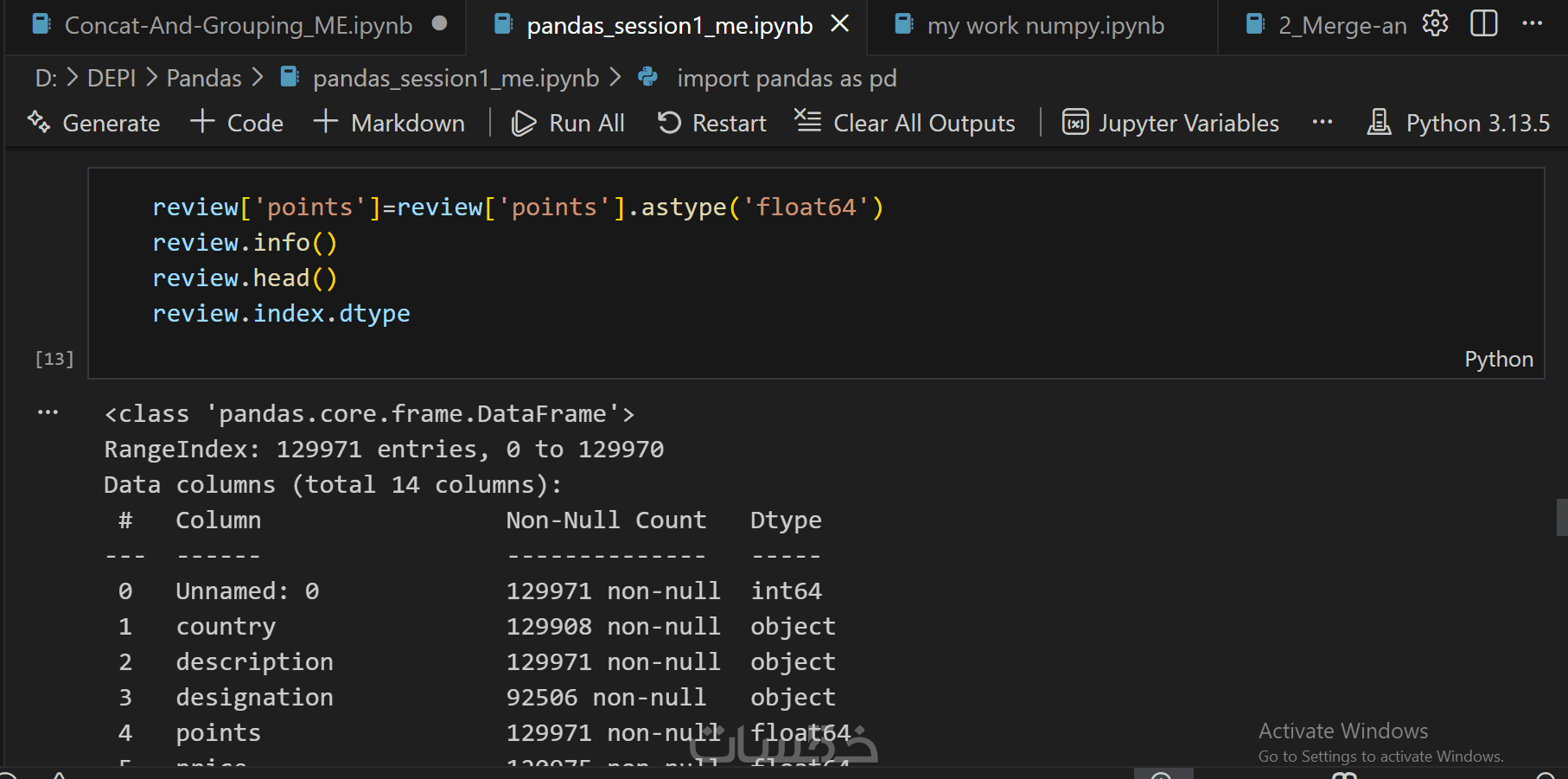Change cell language mode Python label

click(1498, 360)
